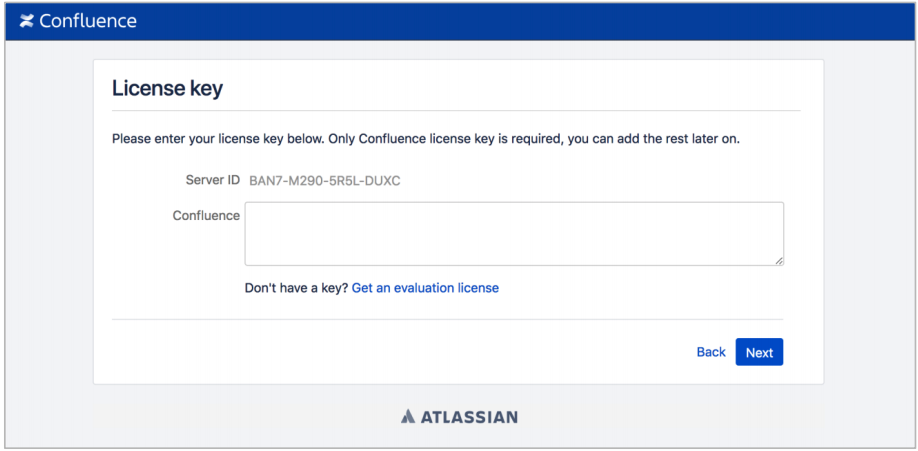Click the Confluence logo icon in header
This screenshot has width=918, height=451.
[x=26, y=21]
